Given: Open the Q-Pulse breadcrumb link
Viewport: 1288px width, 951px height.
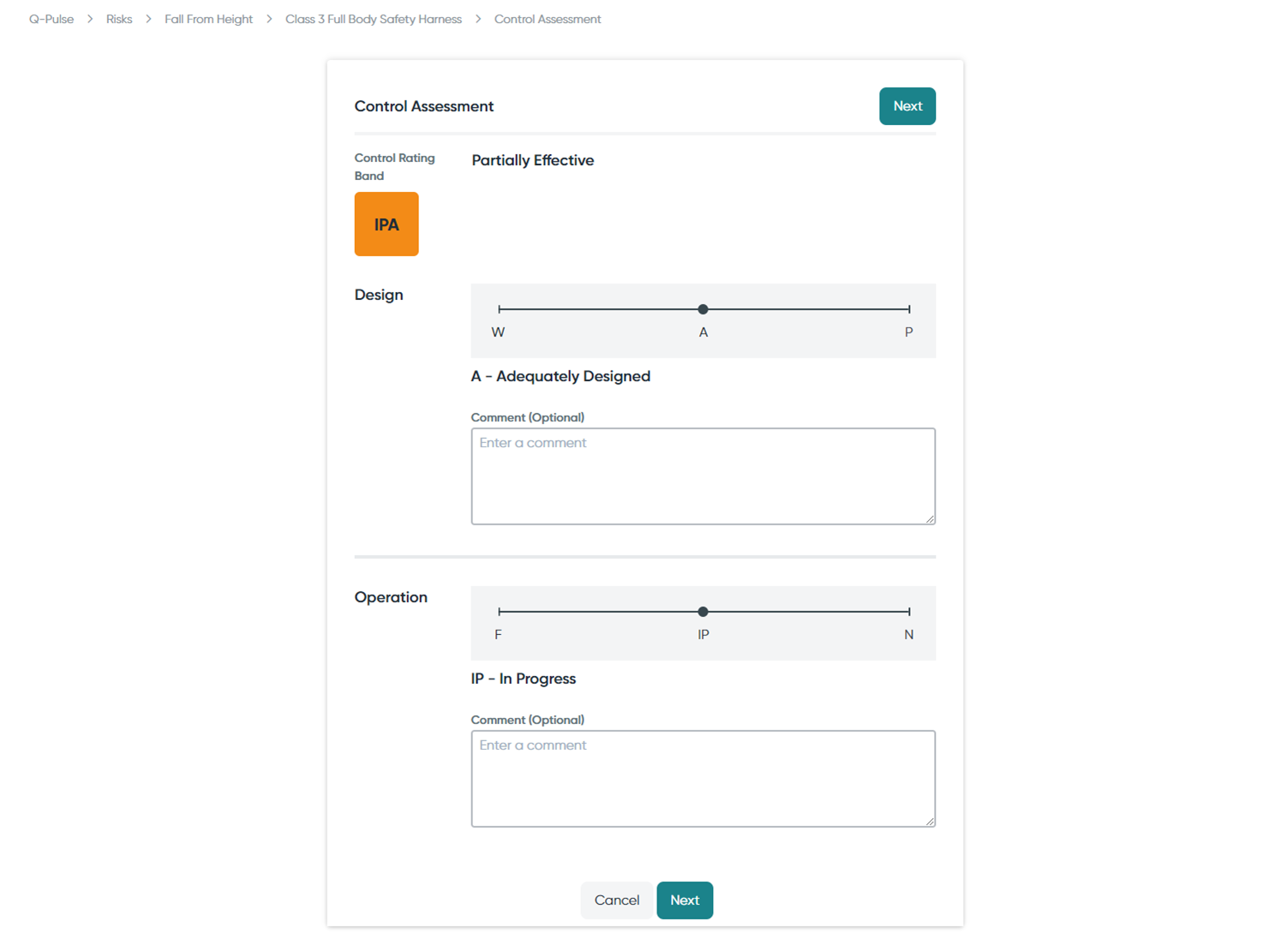Looking at the screenshot, I should 51,19.
